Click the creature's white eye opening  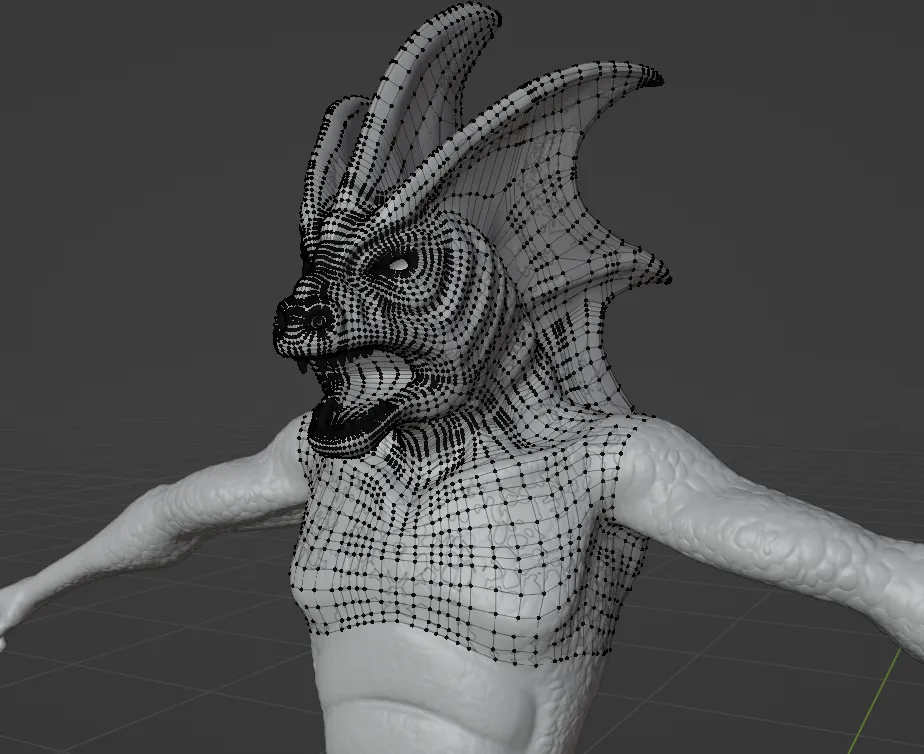coord(399,264)
